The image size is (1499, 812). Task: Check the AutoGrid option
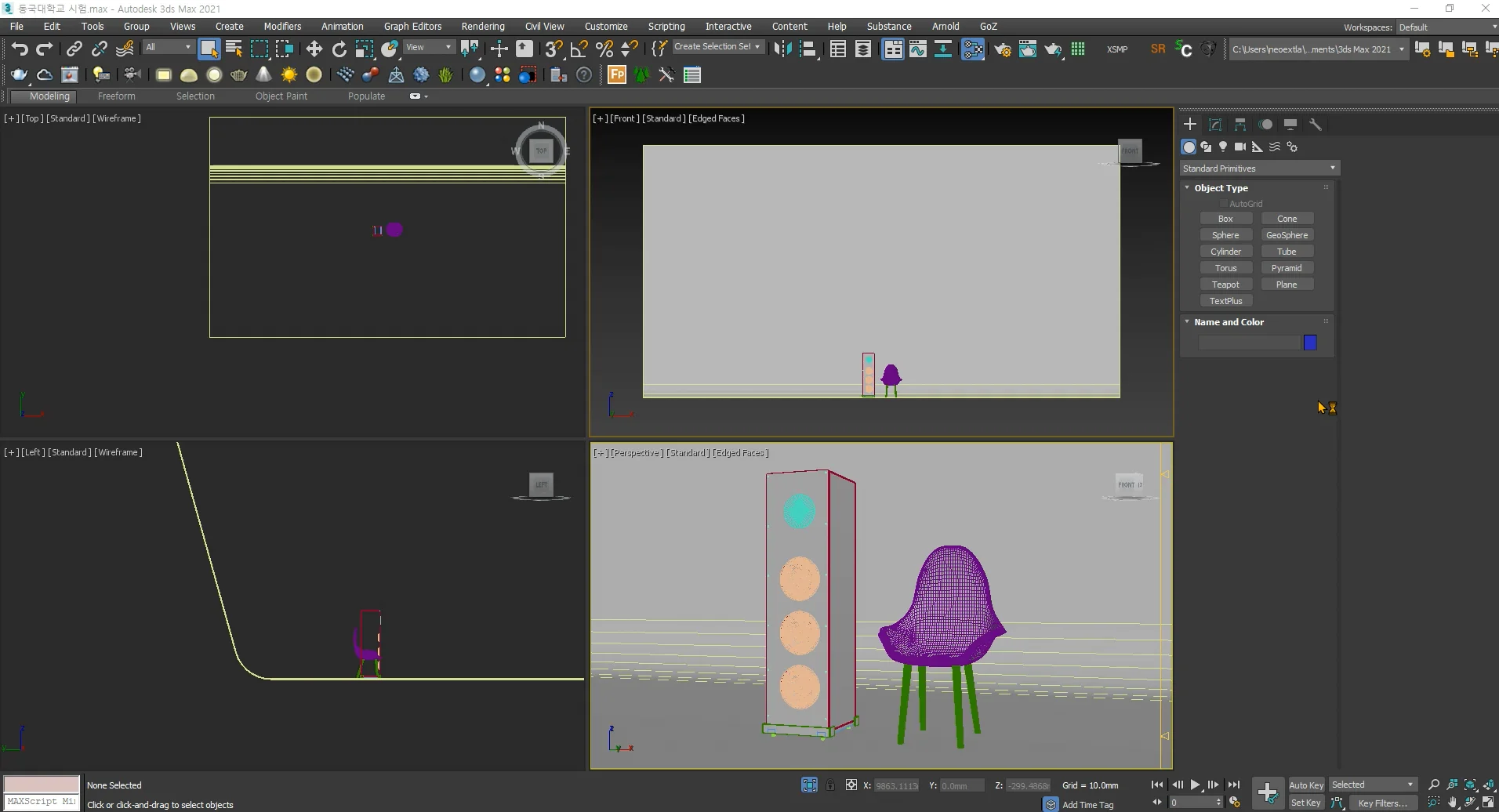[1225, 203]
